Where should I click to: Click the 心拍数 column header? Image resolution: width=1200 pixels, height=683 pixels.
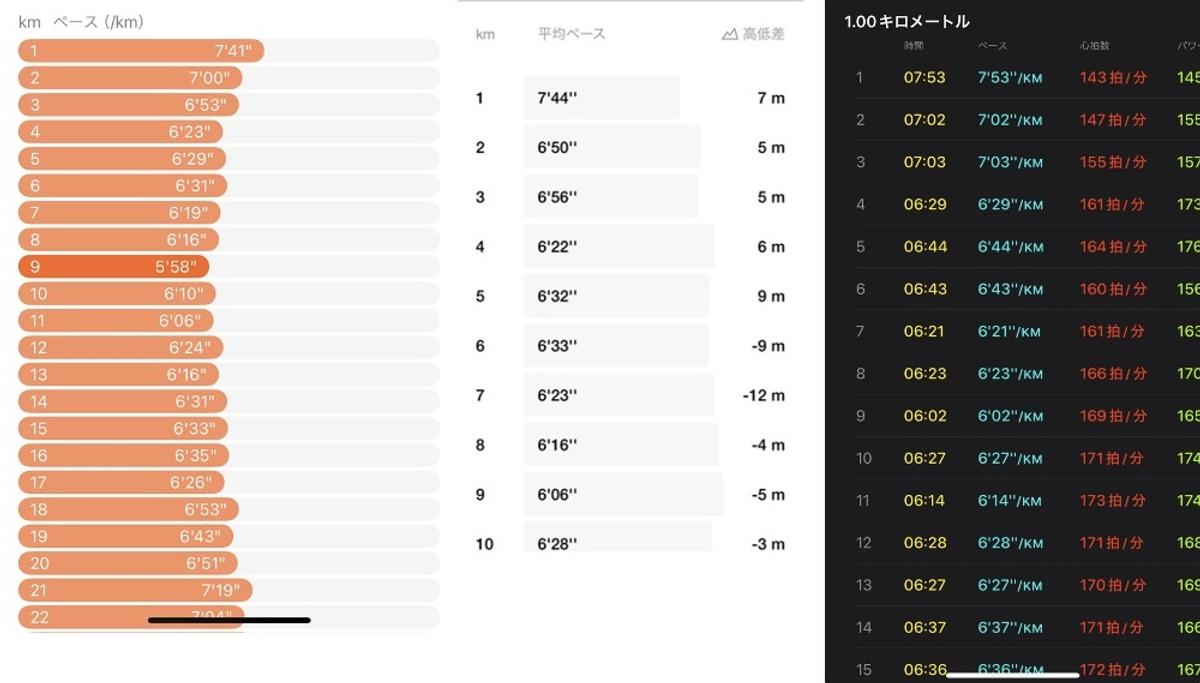pos(1095,46)
